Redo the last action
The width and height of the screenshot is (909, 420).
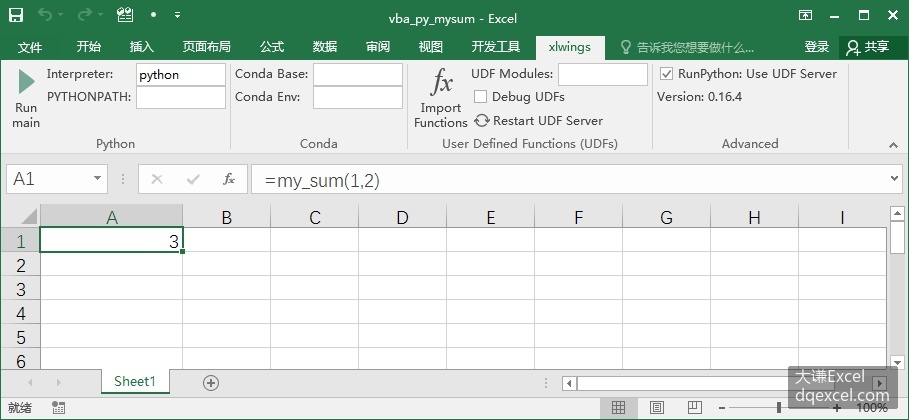(85, 15)
